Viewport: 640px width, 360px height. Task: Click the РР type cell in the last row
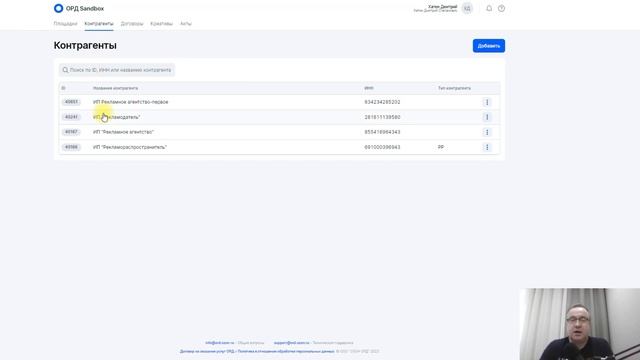click(441, 147)
